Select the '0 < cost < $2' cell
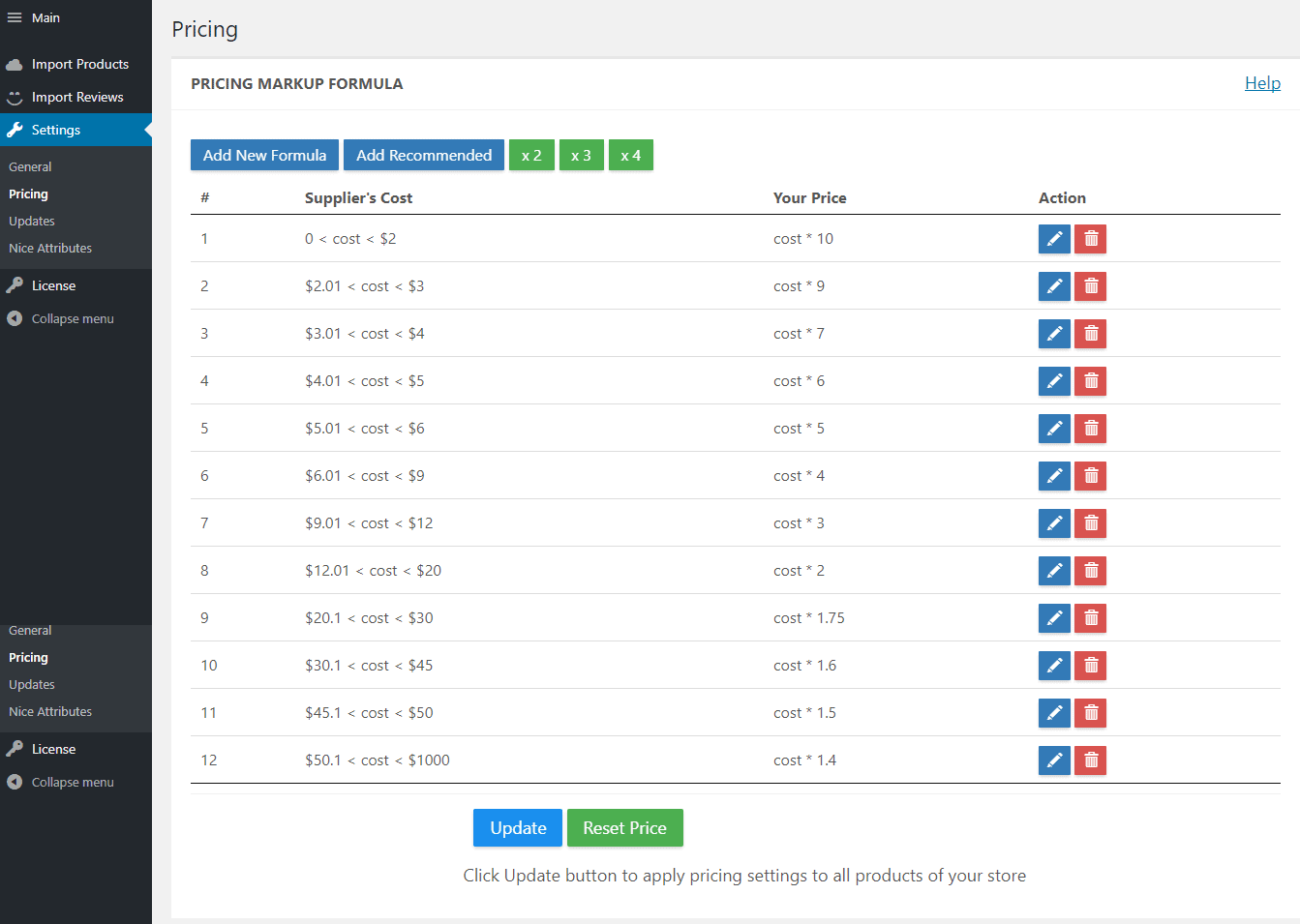Viewport: 1300px width, 924px height. coord(350,239)
